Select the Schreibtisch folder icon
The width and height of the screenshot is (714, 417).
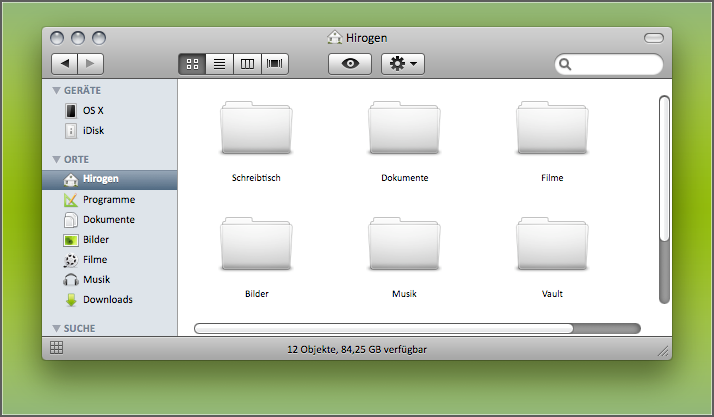[x=256, y=128]
